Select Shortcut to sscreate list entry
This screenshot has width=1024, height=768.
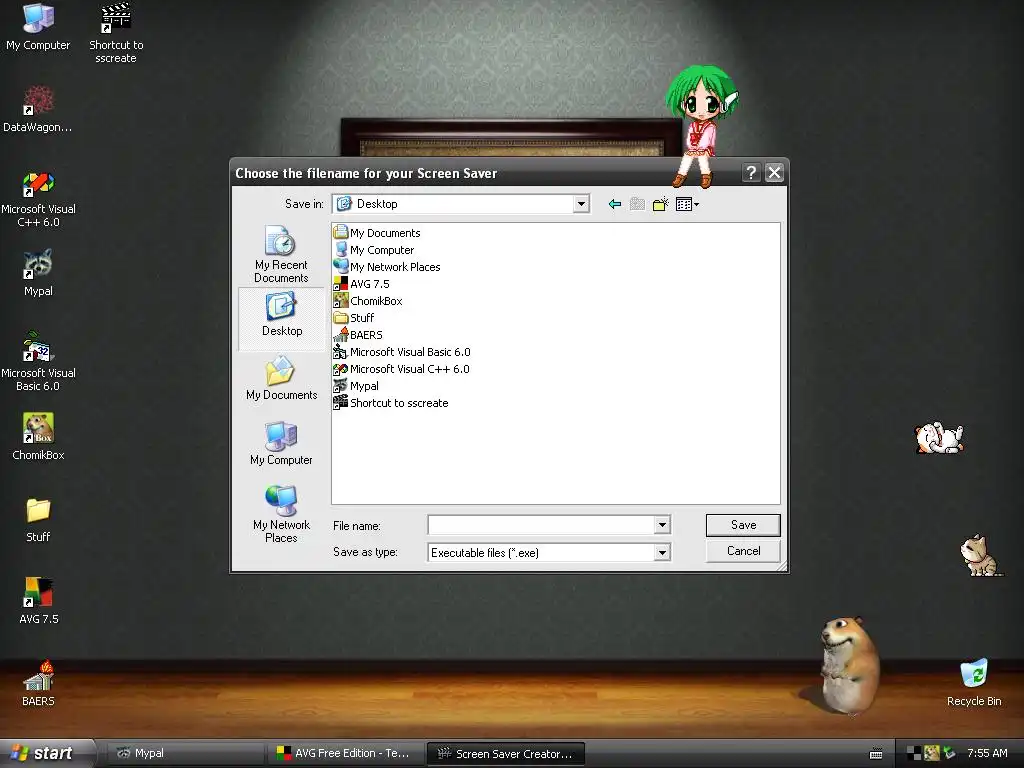coord(391,402)
